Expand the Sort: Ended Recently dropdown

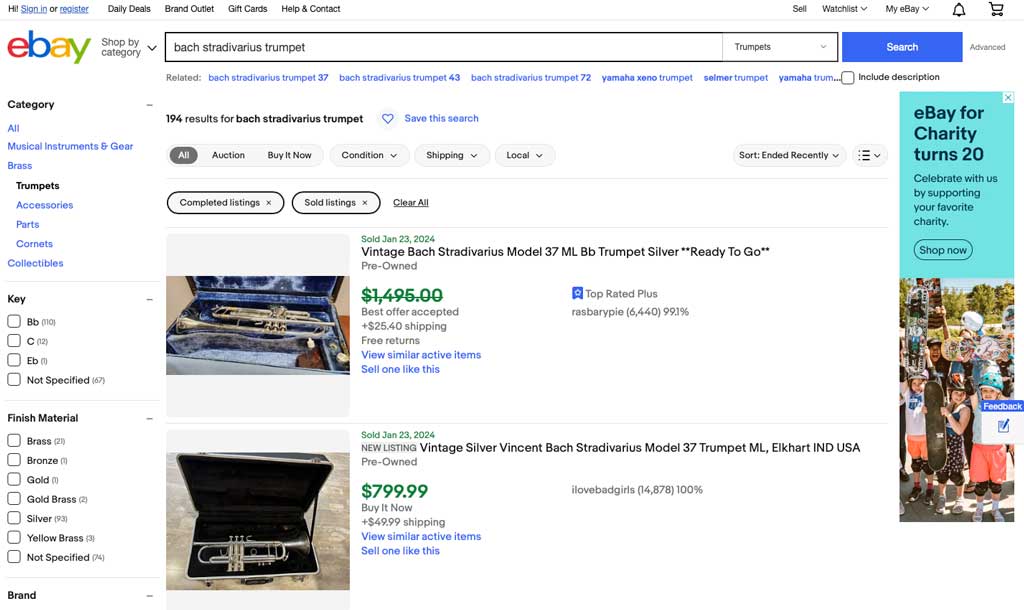point(790,155)
